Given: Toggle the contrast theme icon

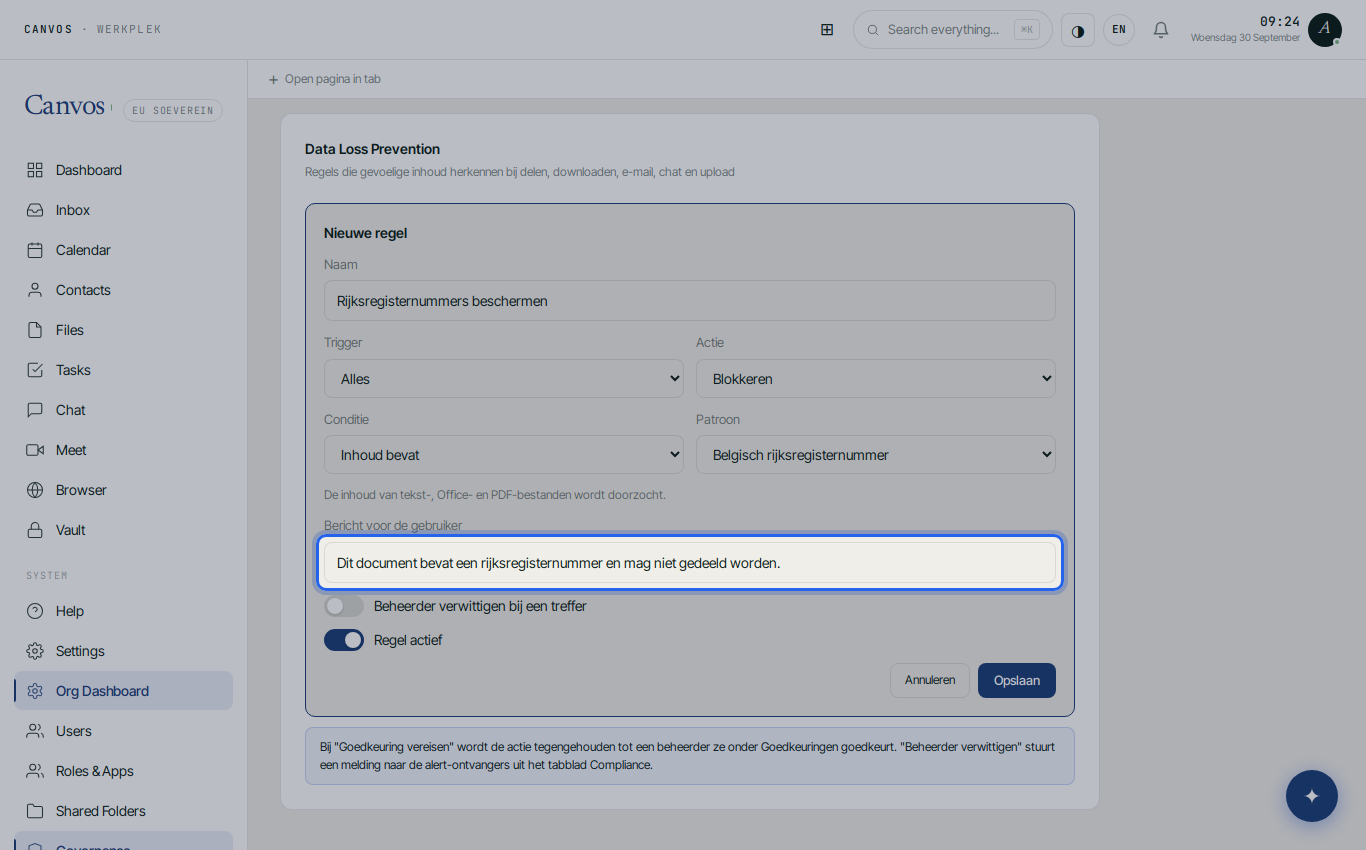Looking at the screenshot, I should (x=1078, y=30).
